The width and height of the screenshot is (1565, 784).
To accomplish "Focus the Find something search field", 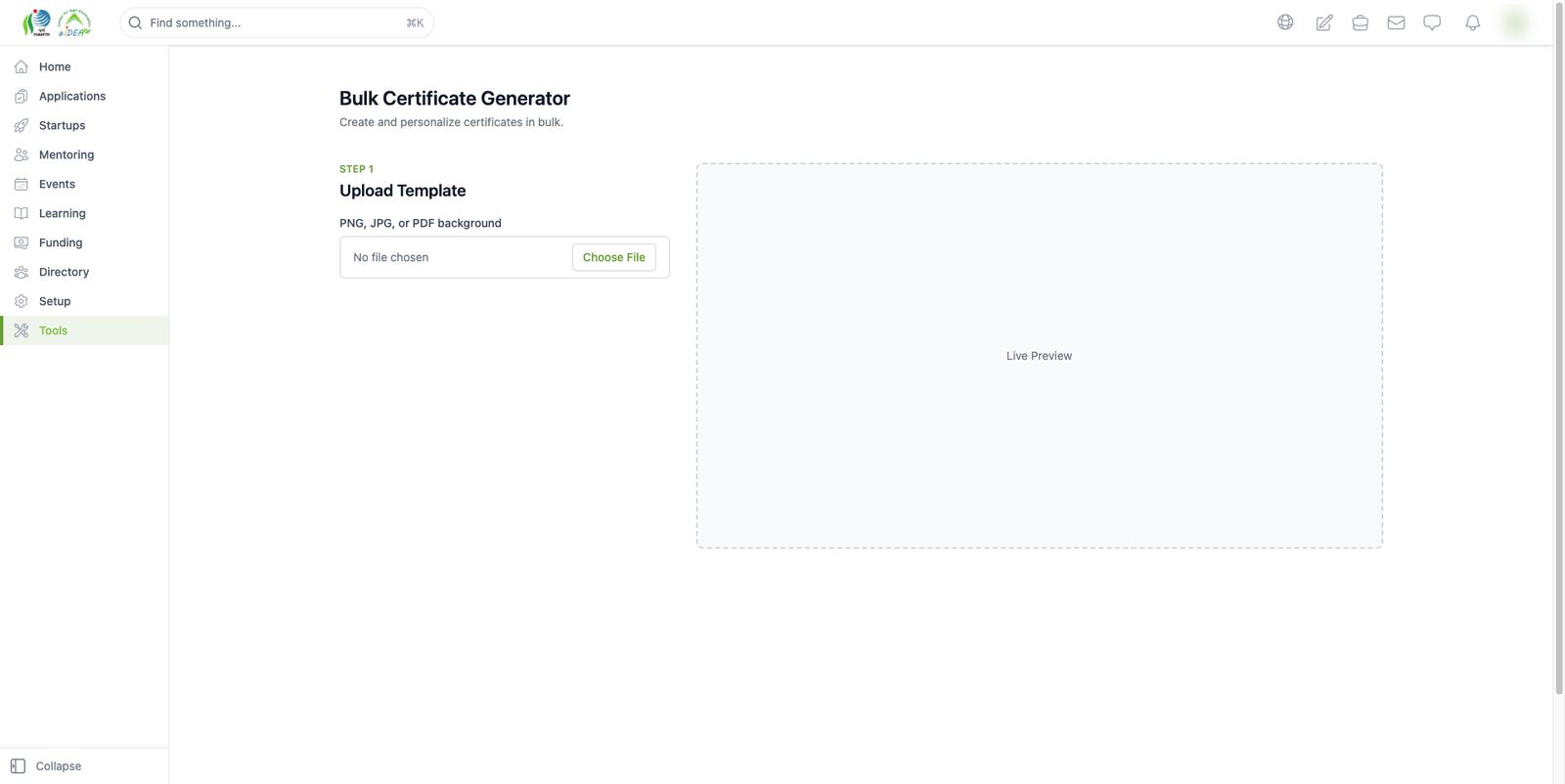I will [x=277, y=22].
